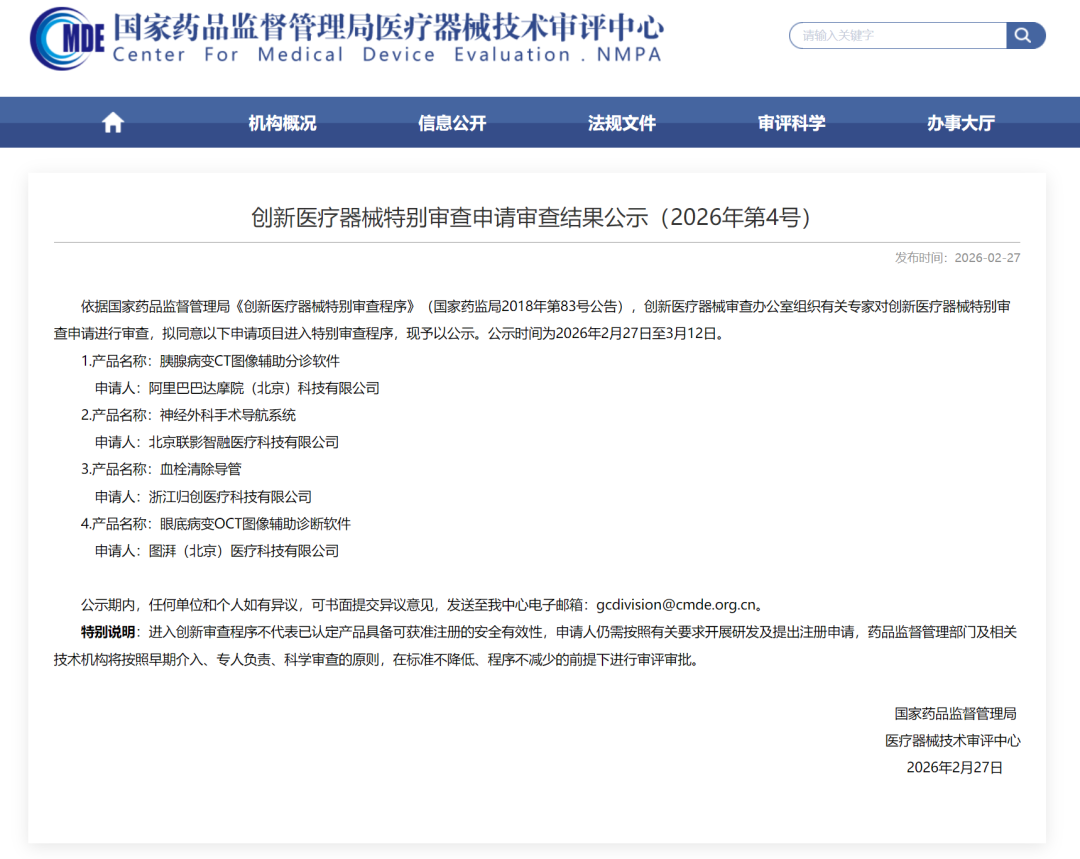This screenshot has height=859, width=1080.
Task: Open the 机构概况 menu
Action: [282, 123]
